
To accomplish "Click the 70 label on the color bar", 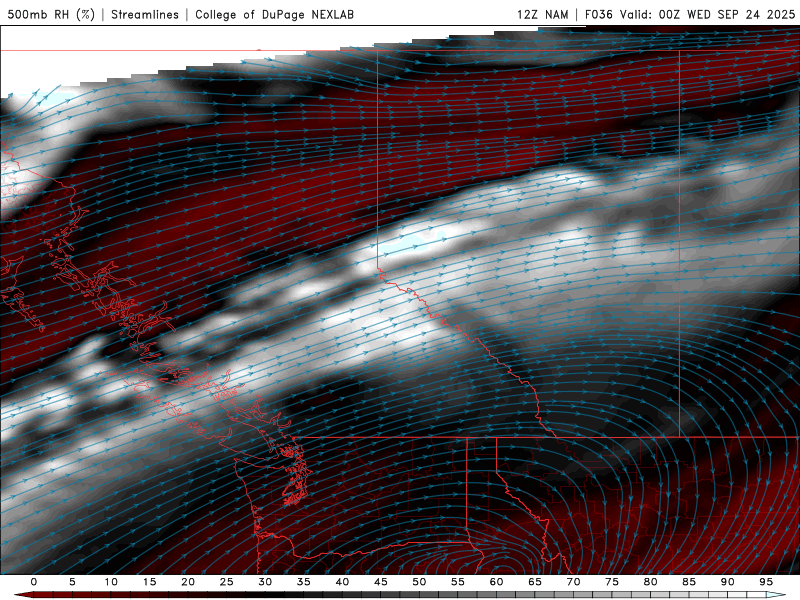I will tap(573, 582).
